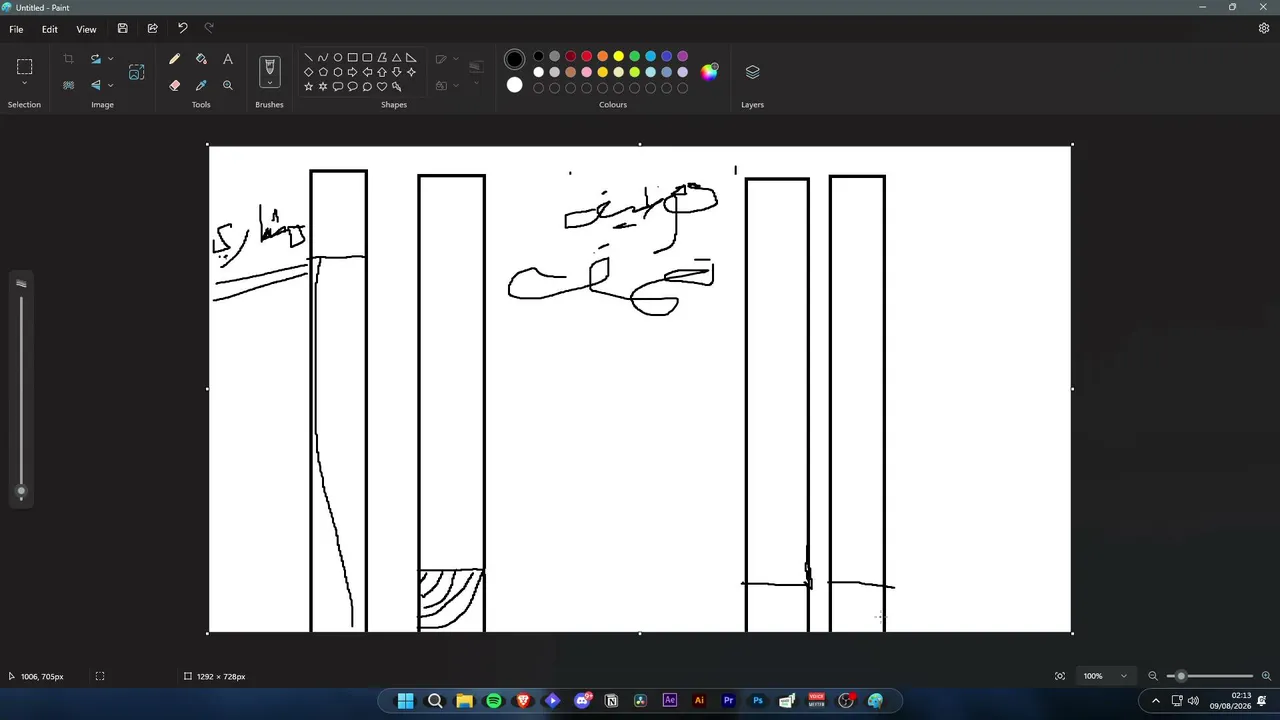Open the File menu
This screenshot has height=720, width=1280.
[x=16, y=29]
